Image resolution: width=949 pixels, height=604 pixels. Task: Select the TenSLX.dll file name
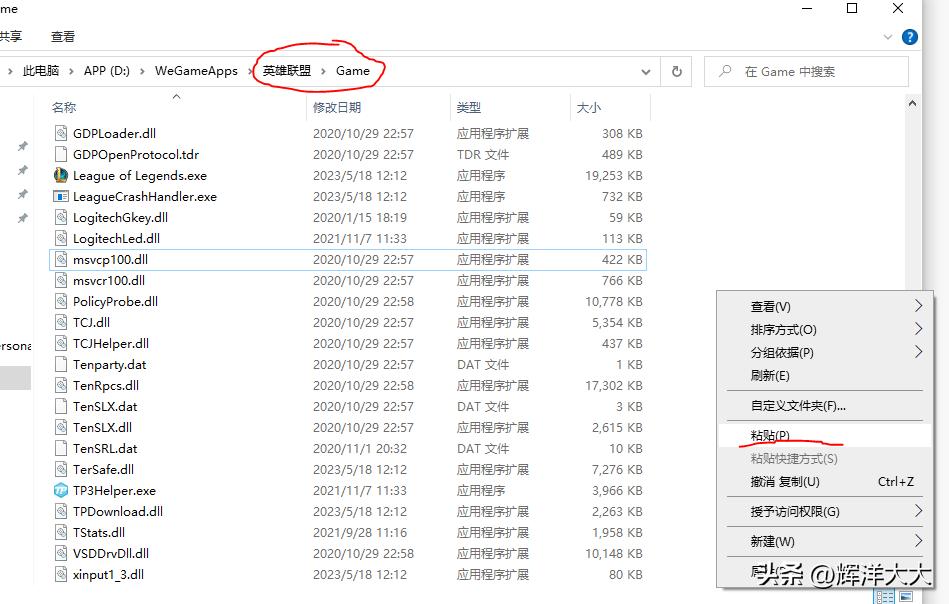(x=102, y=427)
